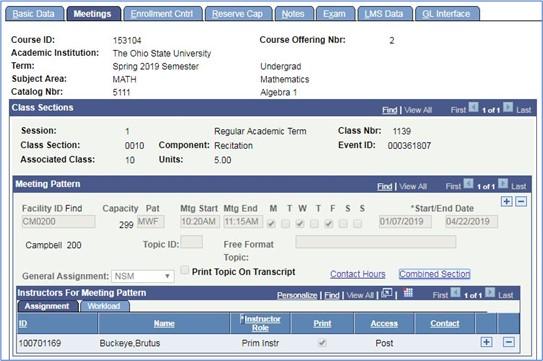
Task: Select instructor ID 100701169
Action: pos(40,343)
